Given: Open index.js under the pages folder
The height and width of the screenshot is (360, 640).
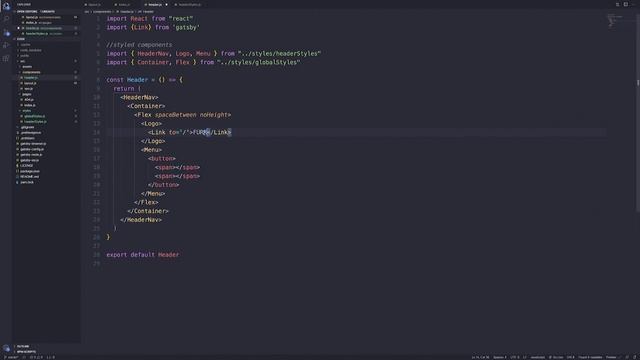Looking at the screenshot, I should coord(29,105).
